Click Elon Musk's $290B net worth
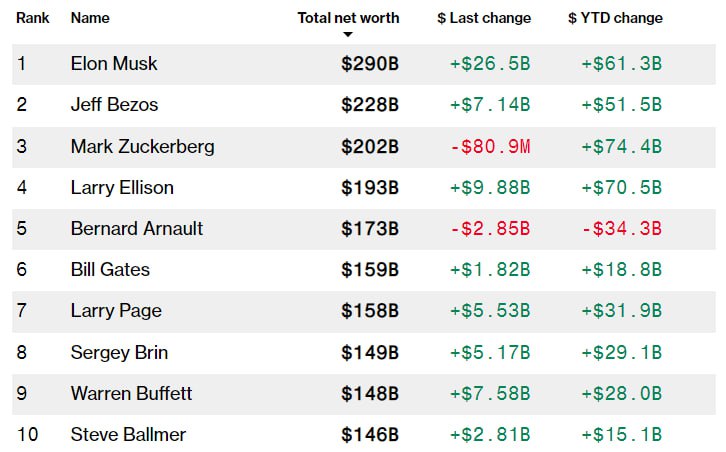Image resolution: width=726 pixels, height=452 pixels. click(x=369, y=64)
